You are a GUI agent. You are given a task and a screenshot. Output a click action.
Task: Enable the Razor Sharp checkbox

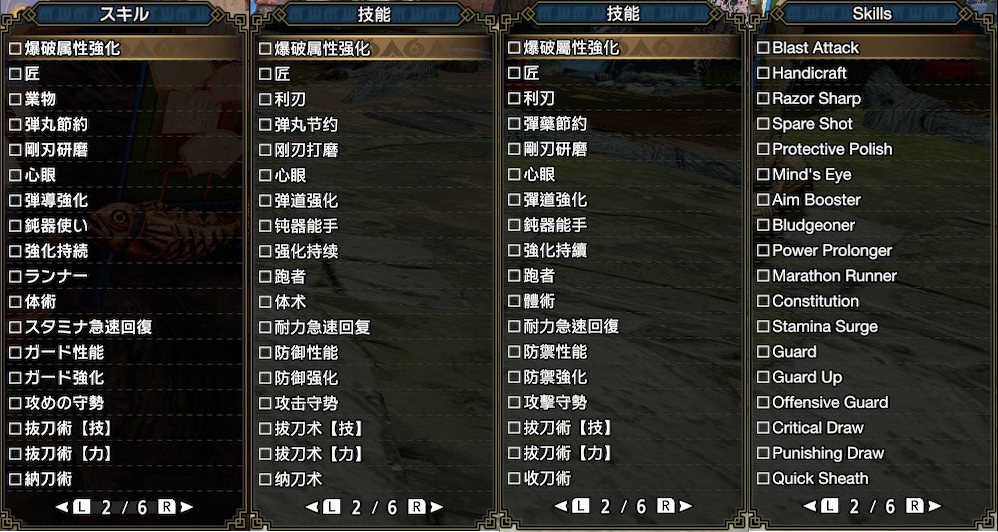coord(763,99)
